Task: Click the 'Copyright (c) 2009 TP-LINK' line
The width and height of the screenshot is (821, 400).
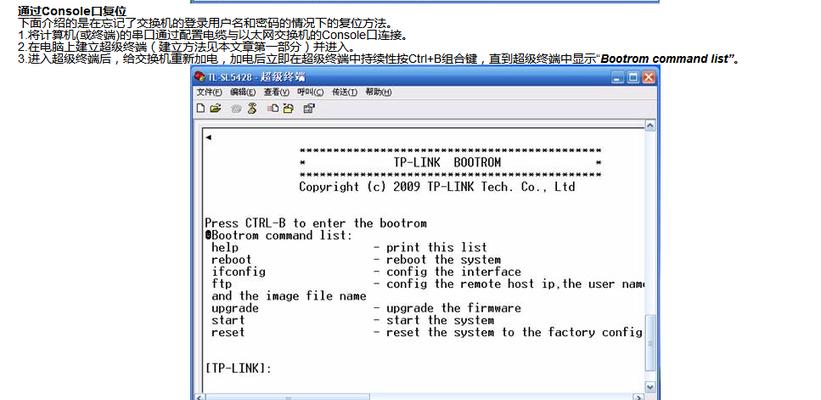Action: (437, 187)
